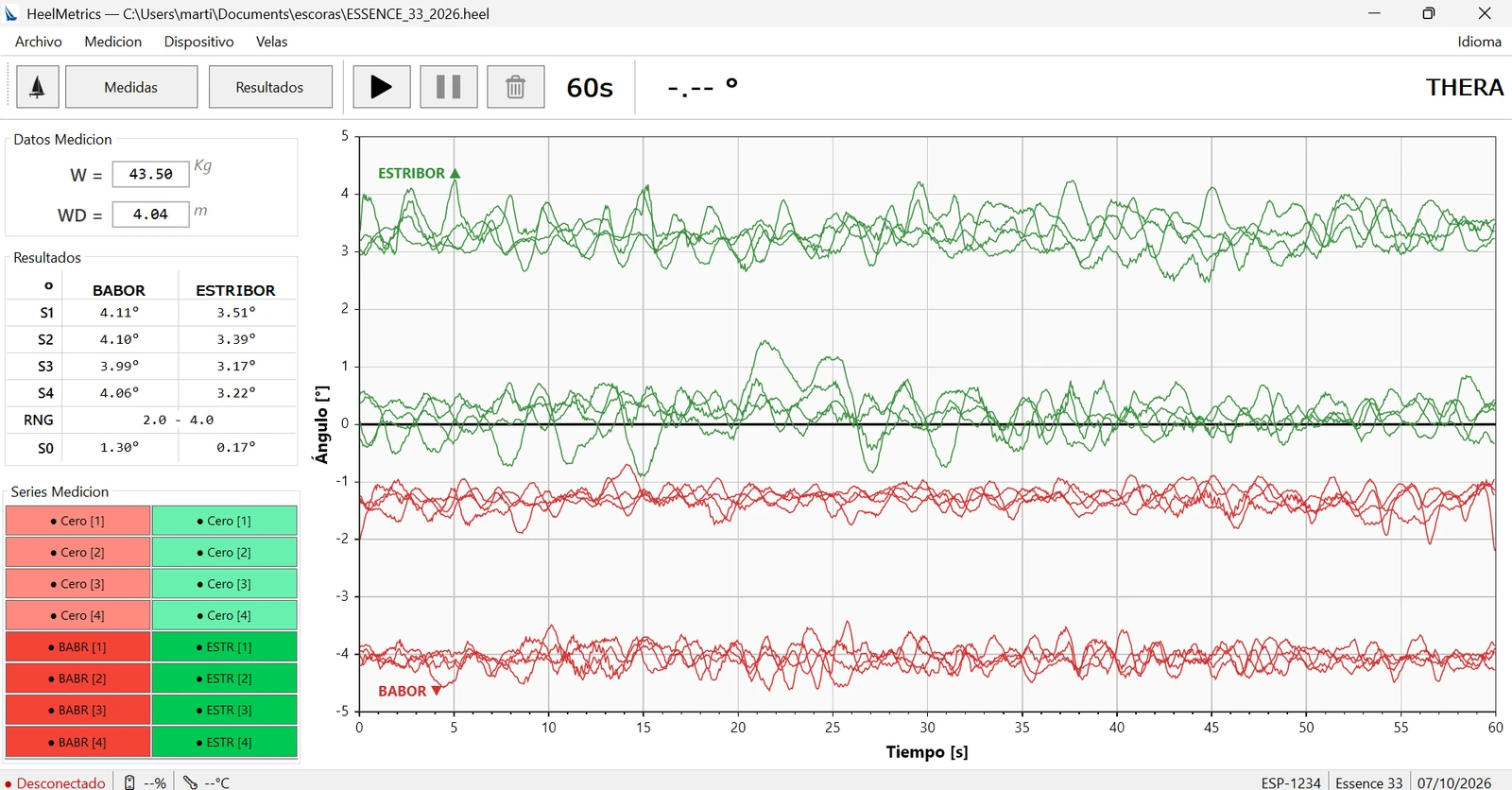Select the BABR [1] series
The image size is (1512, 790).
pos(78,647)
